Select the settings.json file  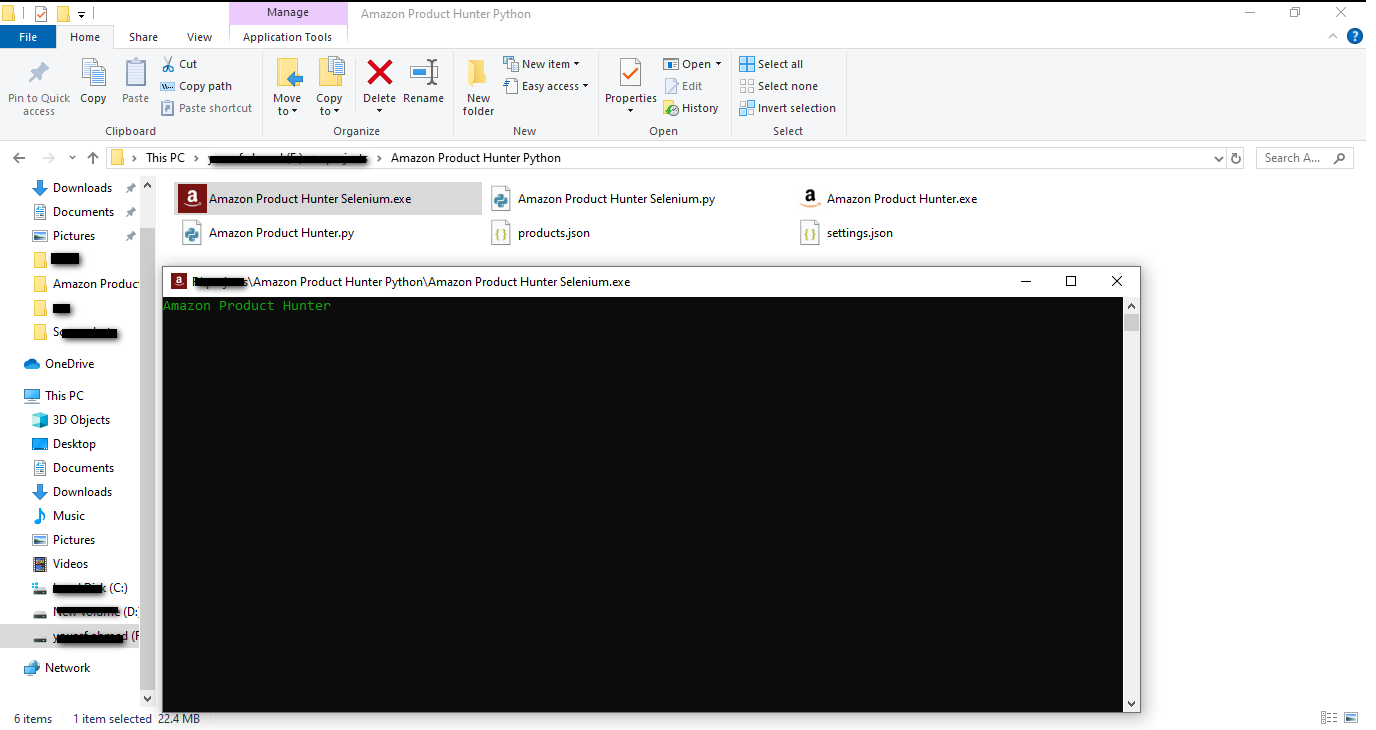click(x=846, y=233)
